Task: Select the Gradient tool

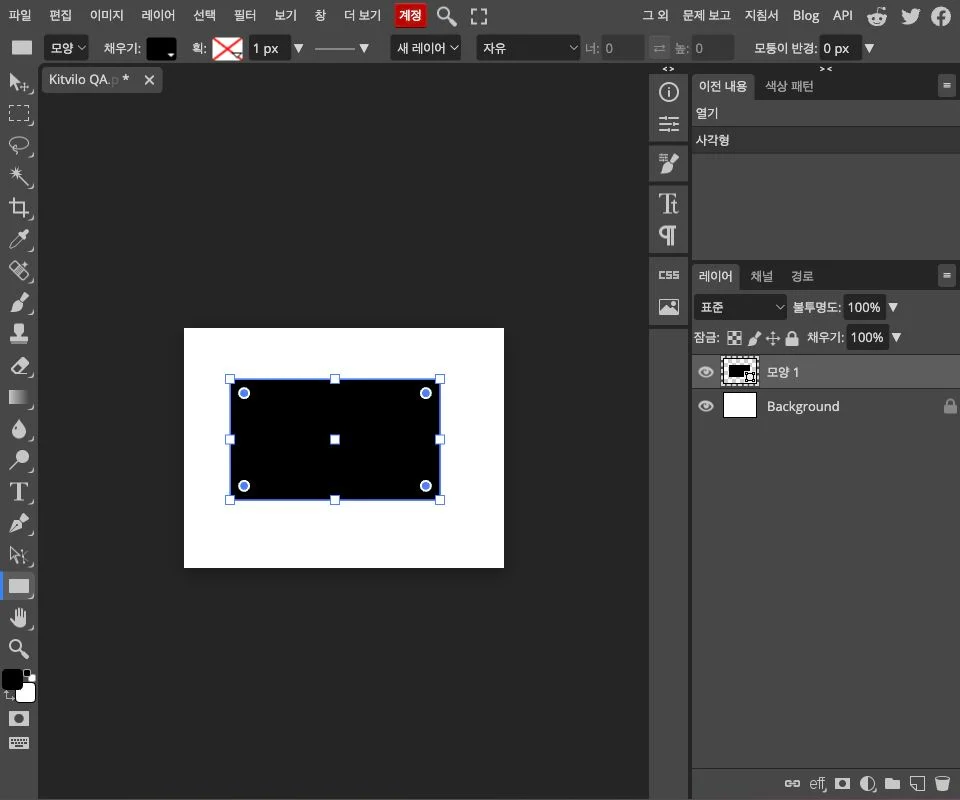Action: (19, 397)
